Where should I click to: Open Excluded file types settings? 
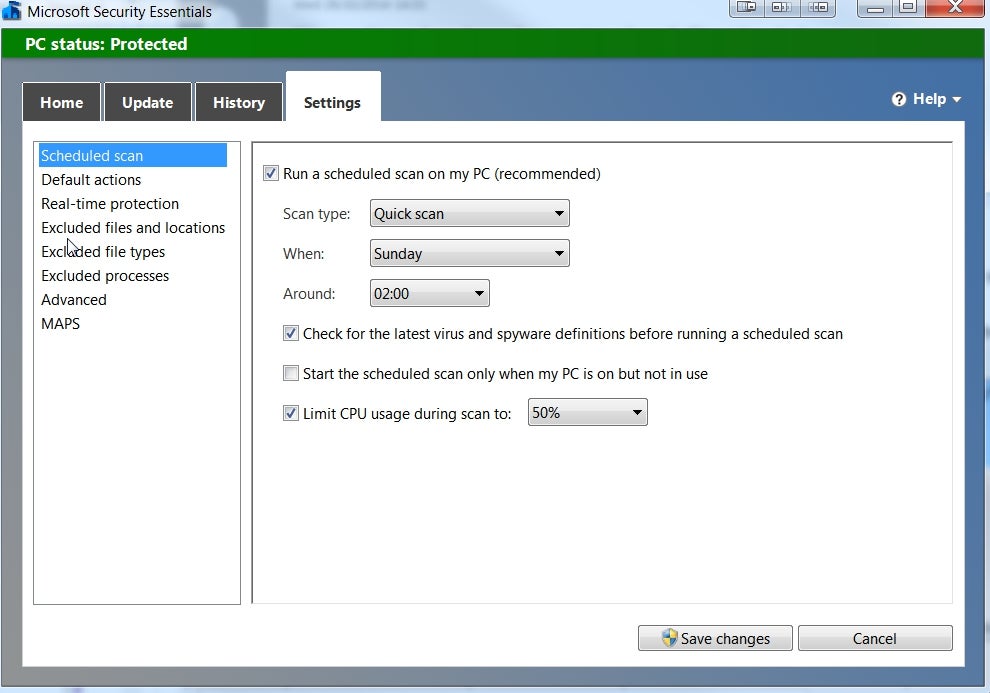pyautogui.click(x=103, y=252)
